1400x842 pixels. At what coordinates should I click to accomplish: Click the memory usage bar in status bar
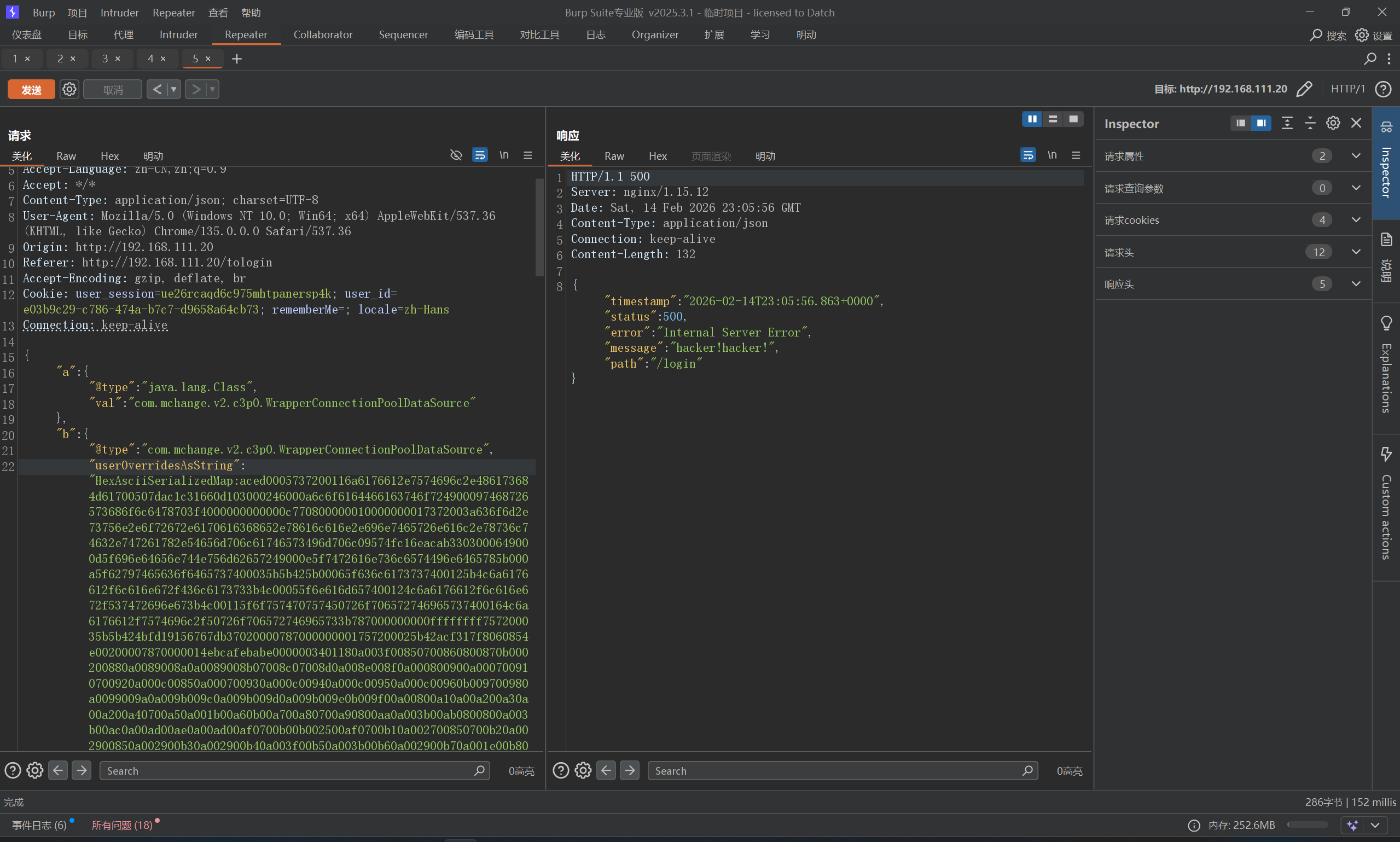(x=1307, y=825)
